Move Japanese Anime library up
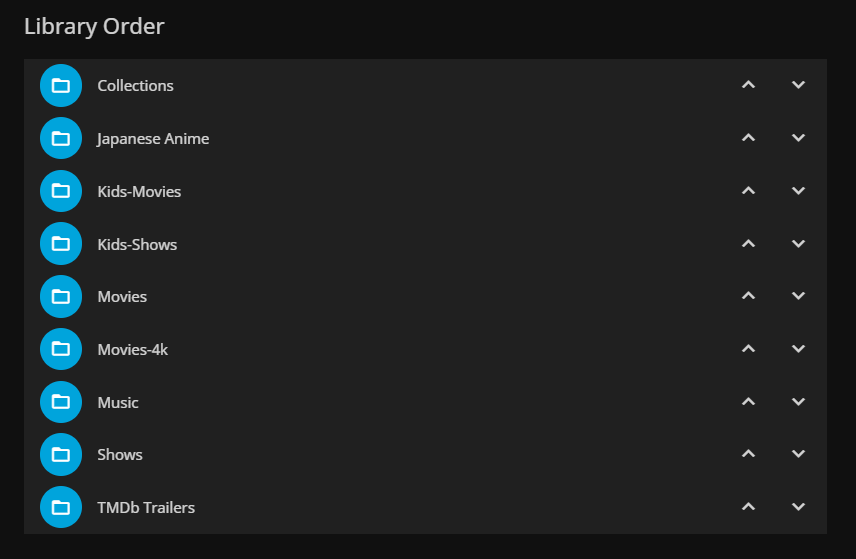The image size is (856, 559). pyautogui.click(x=748, y=138)
